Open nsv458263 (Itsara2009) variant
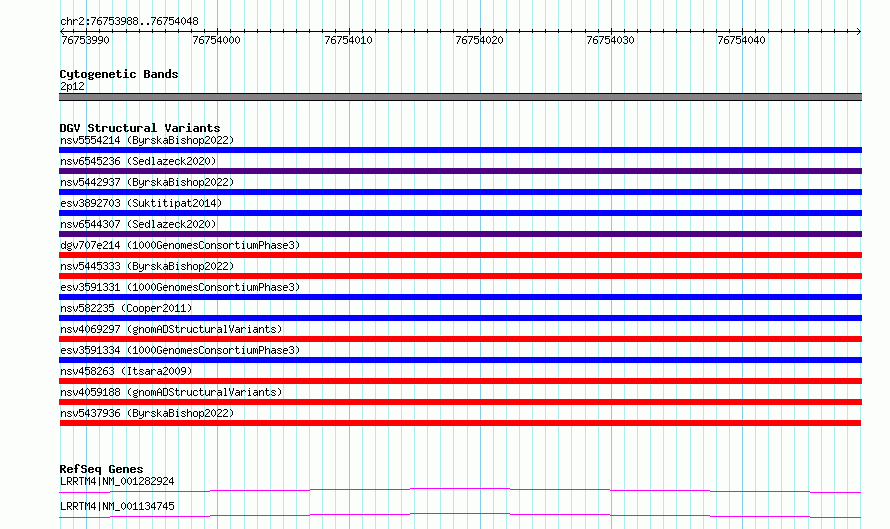Viewport: 890px width, 529px height. 126,371
